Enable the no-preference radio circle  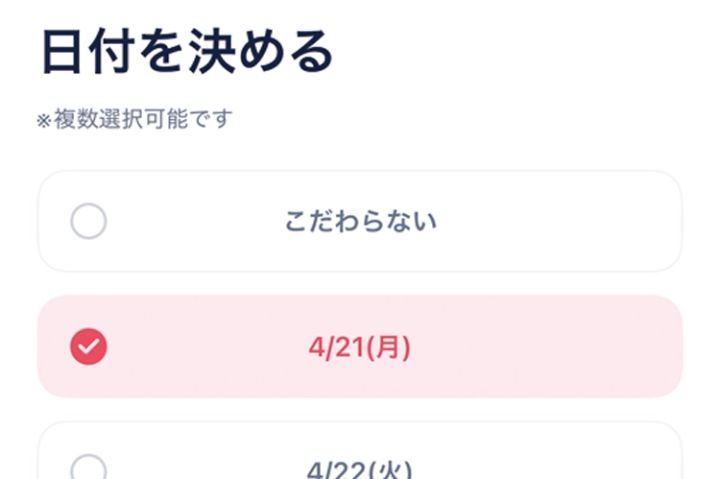(x=89, y=221)
